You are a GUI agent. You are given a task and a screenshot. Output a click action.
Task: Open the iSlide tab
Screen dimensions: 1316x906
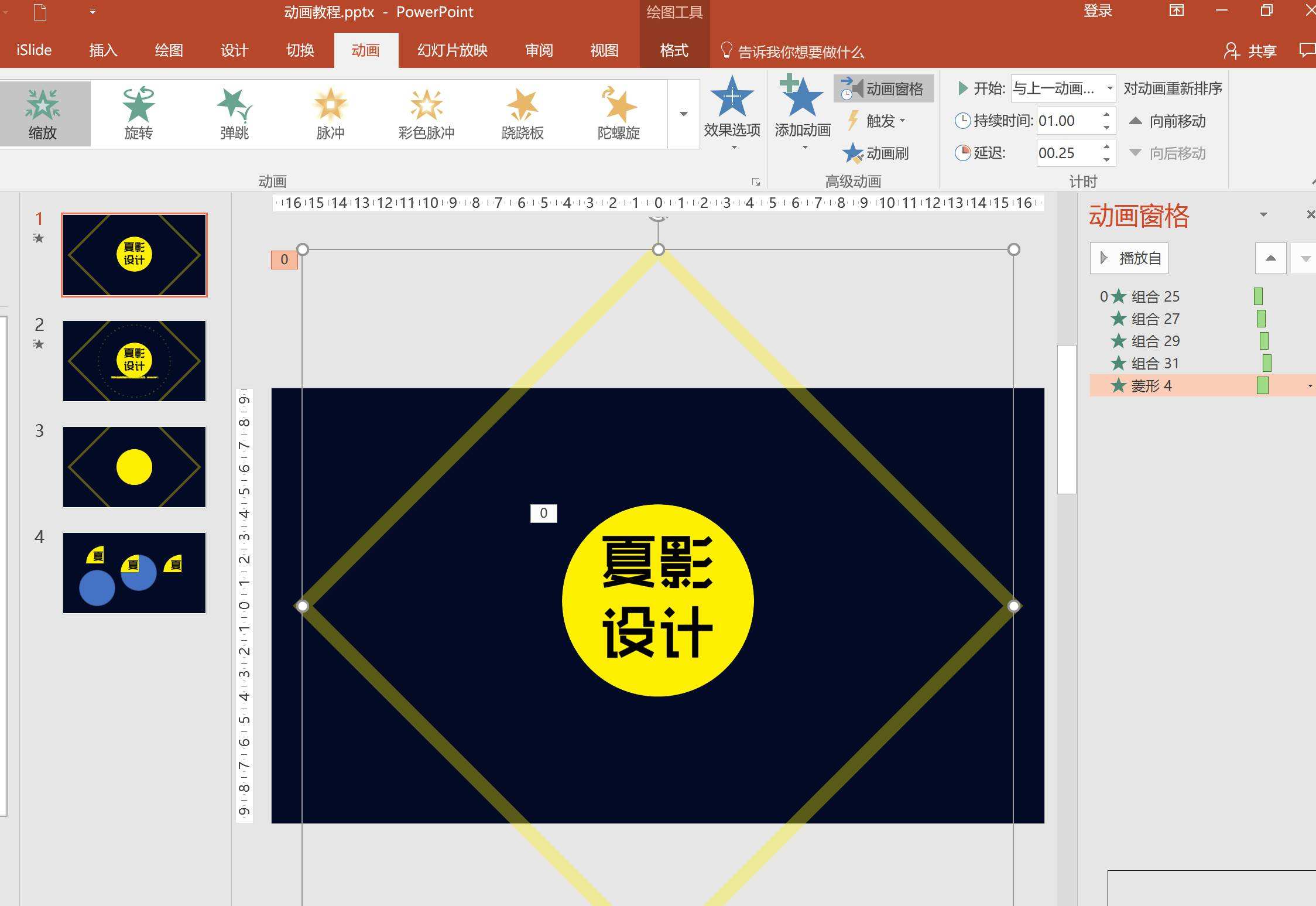(x=34, y=50)
